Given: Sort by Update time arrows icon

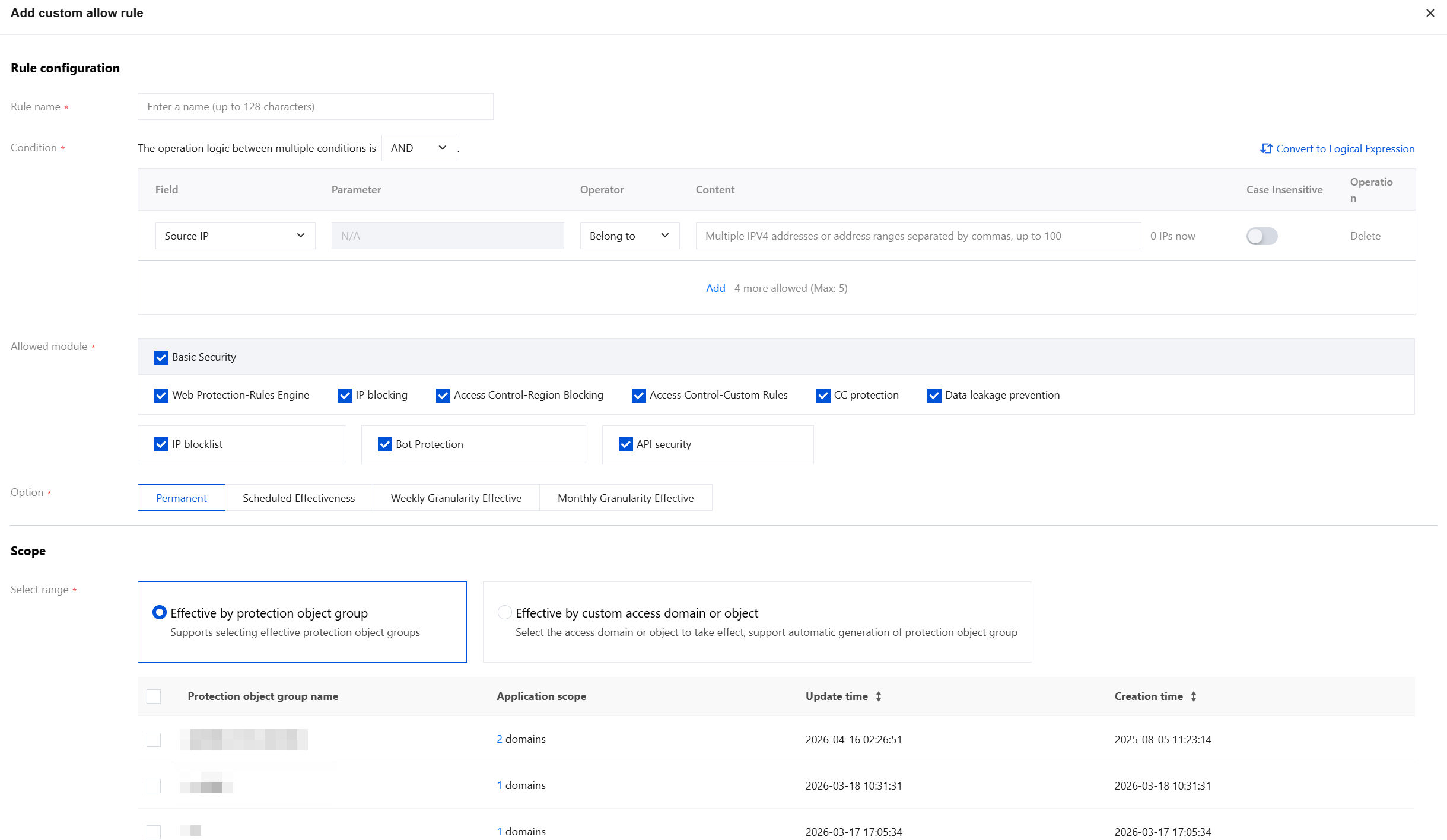Looking at the screenshot, I should click(x=879, y=696).
